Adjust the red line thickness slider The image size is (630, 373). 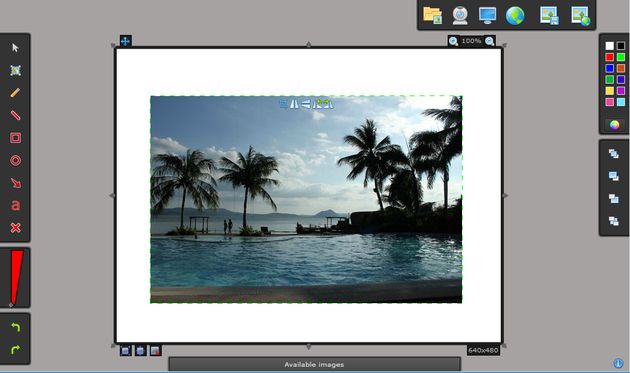pos(15,277)
